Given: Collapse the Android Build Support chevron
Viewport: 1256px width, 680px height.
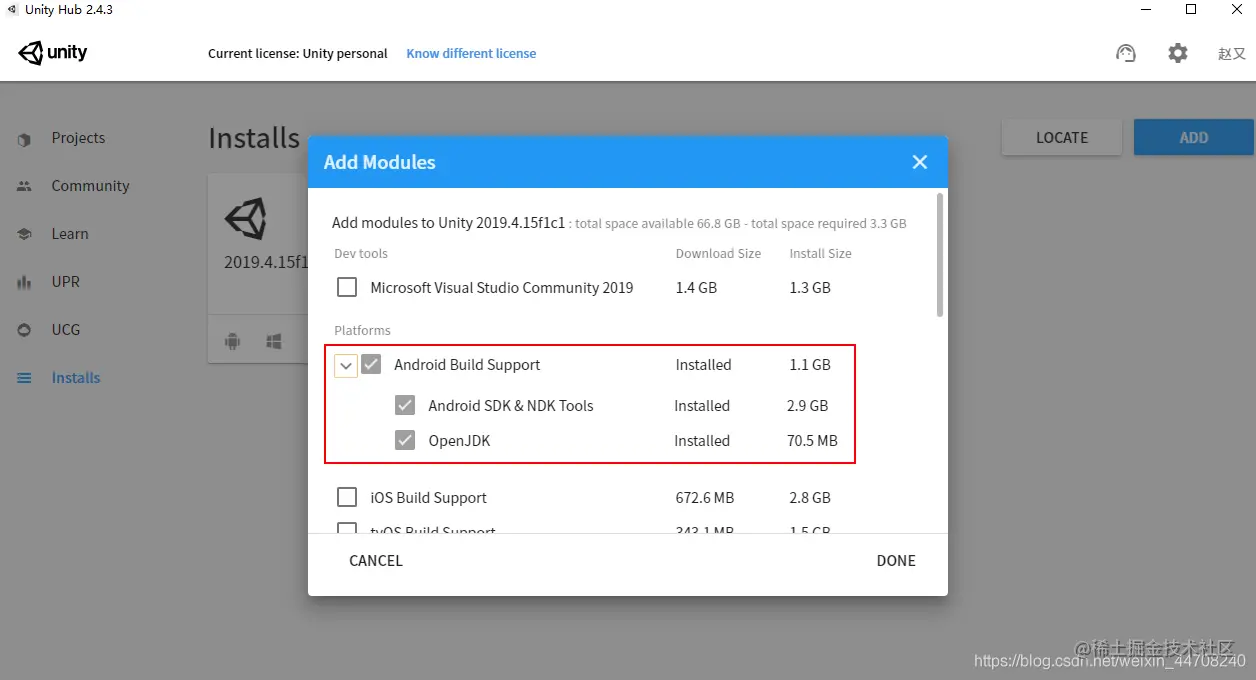Looking at the screenshot, I should tap(346, 366).
